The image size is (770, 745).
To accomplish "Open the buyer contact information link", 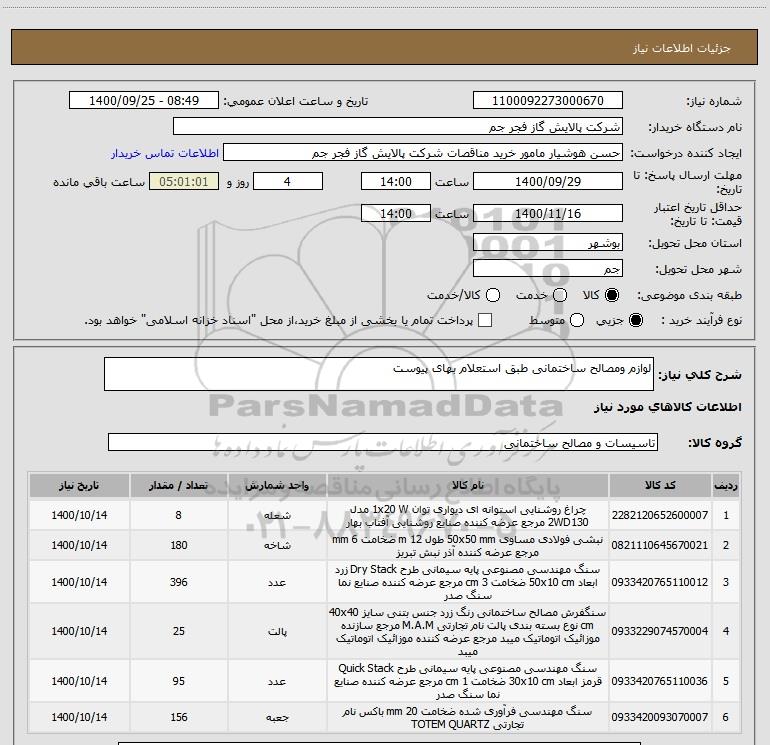I will click(x=165, y=153).
